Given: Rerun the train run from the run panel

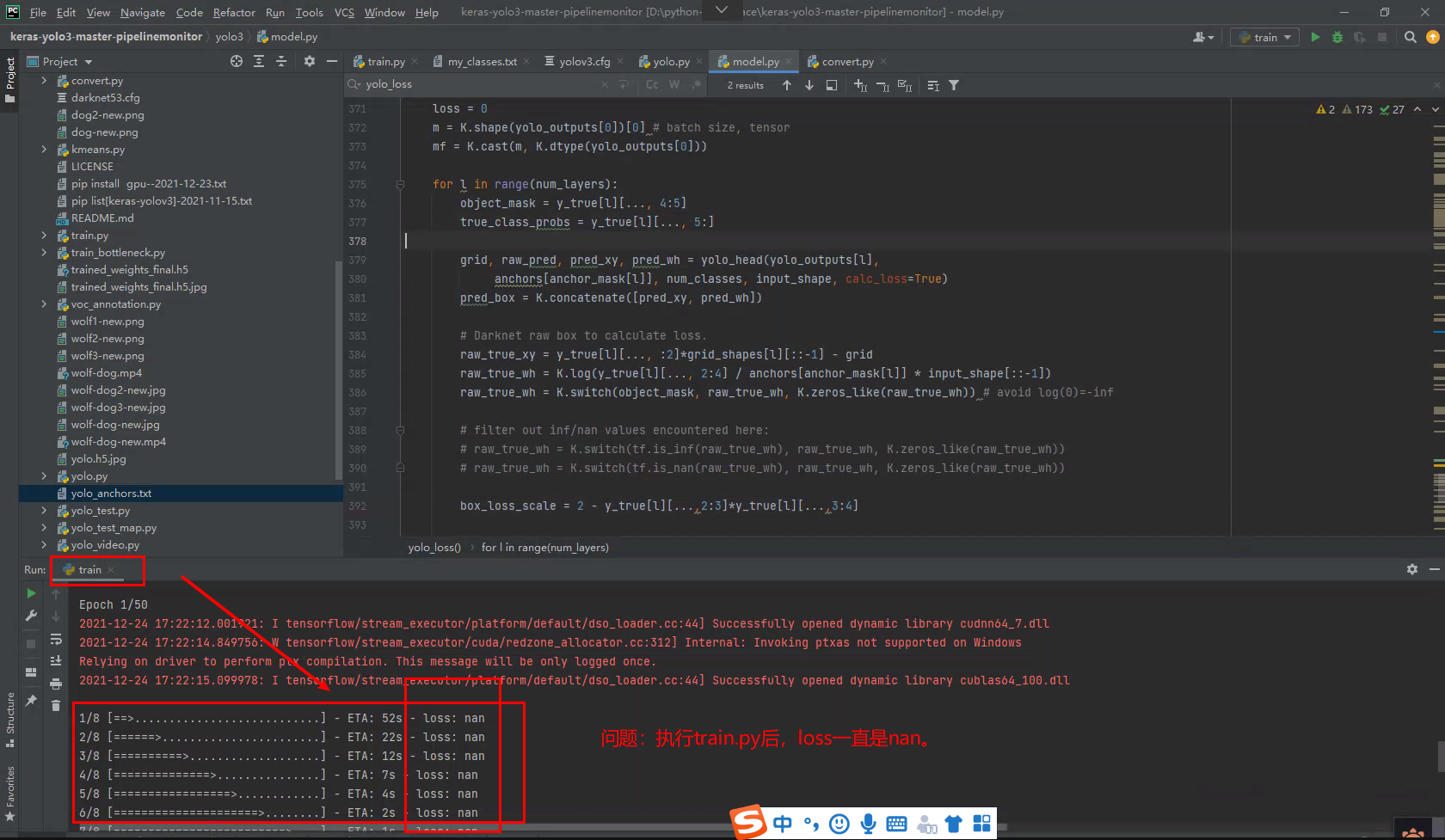Looking at the screenshot, I should pos(30,592).
